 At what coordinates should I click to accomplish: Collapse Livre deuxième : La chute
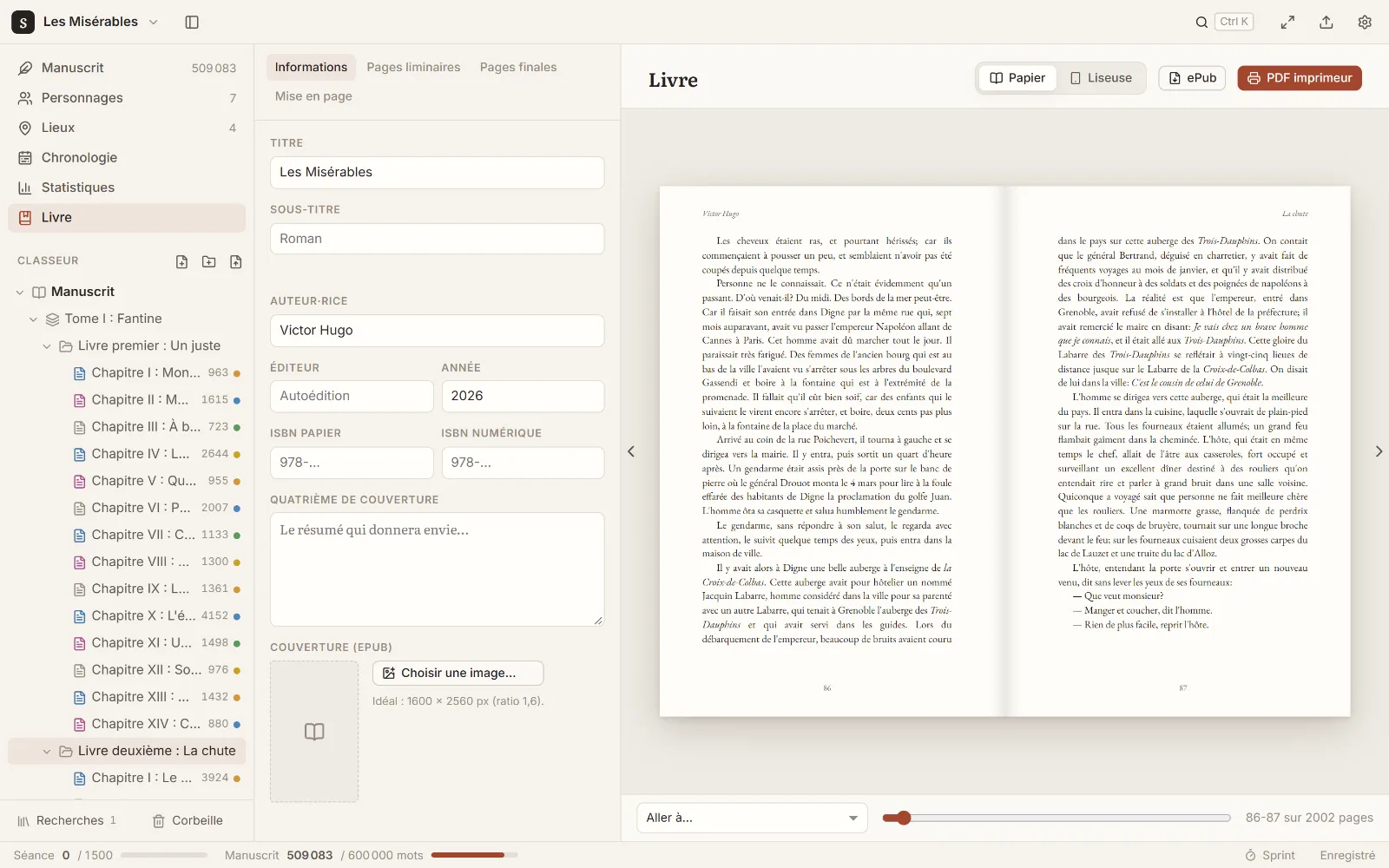pos(47,752)
